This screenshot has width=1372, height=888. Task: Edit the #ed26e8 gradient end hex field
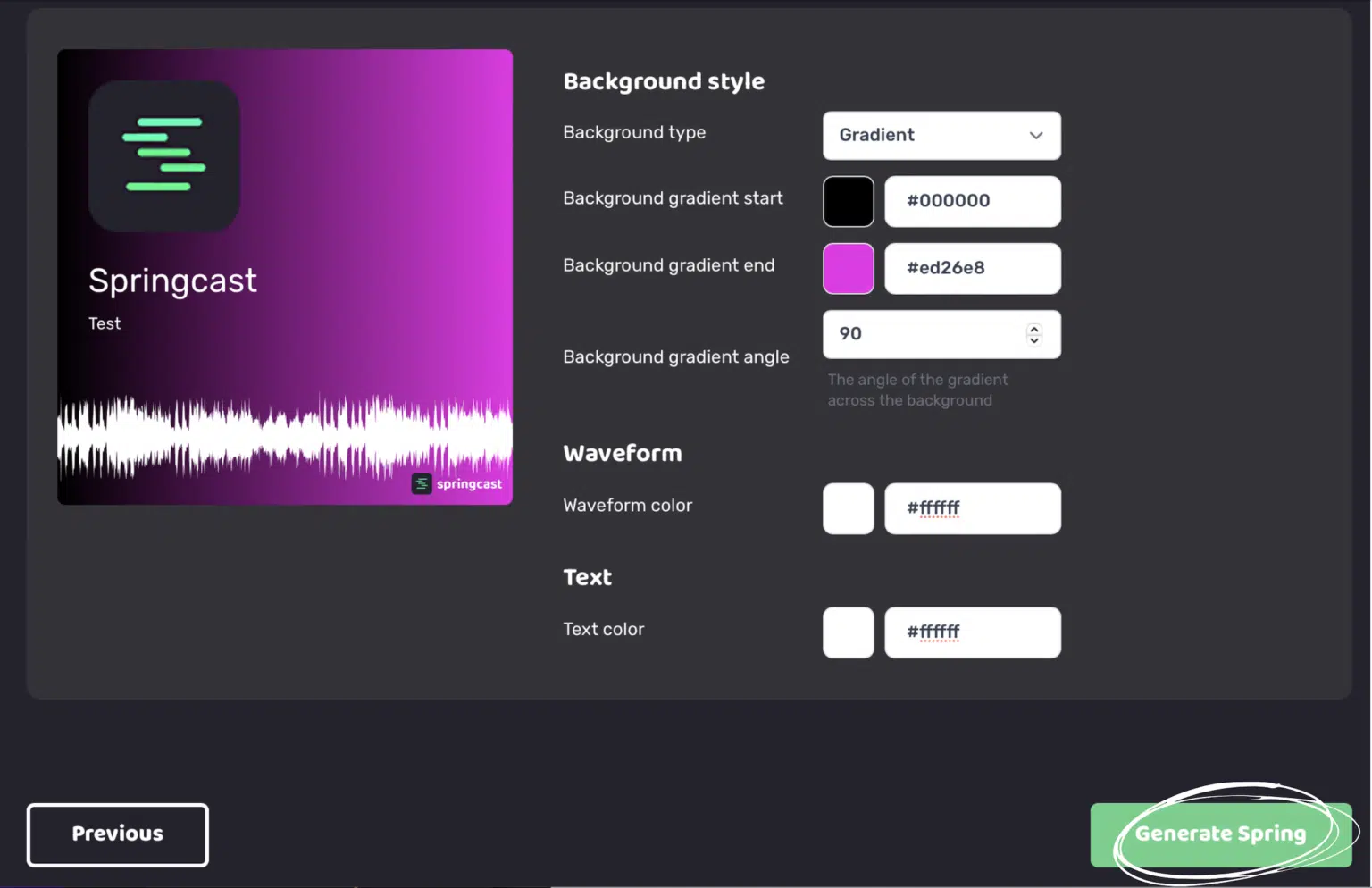pos(973,268)
